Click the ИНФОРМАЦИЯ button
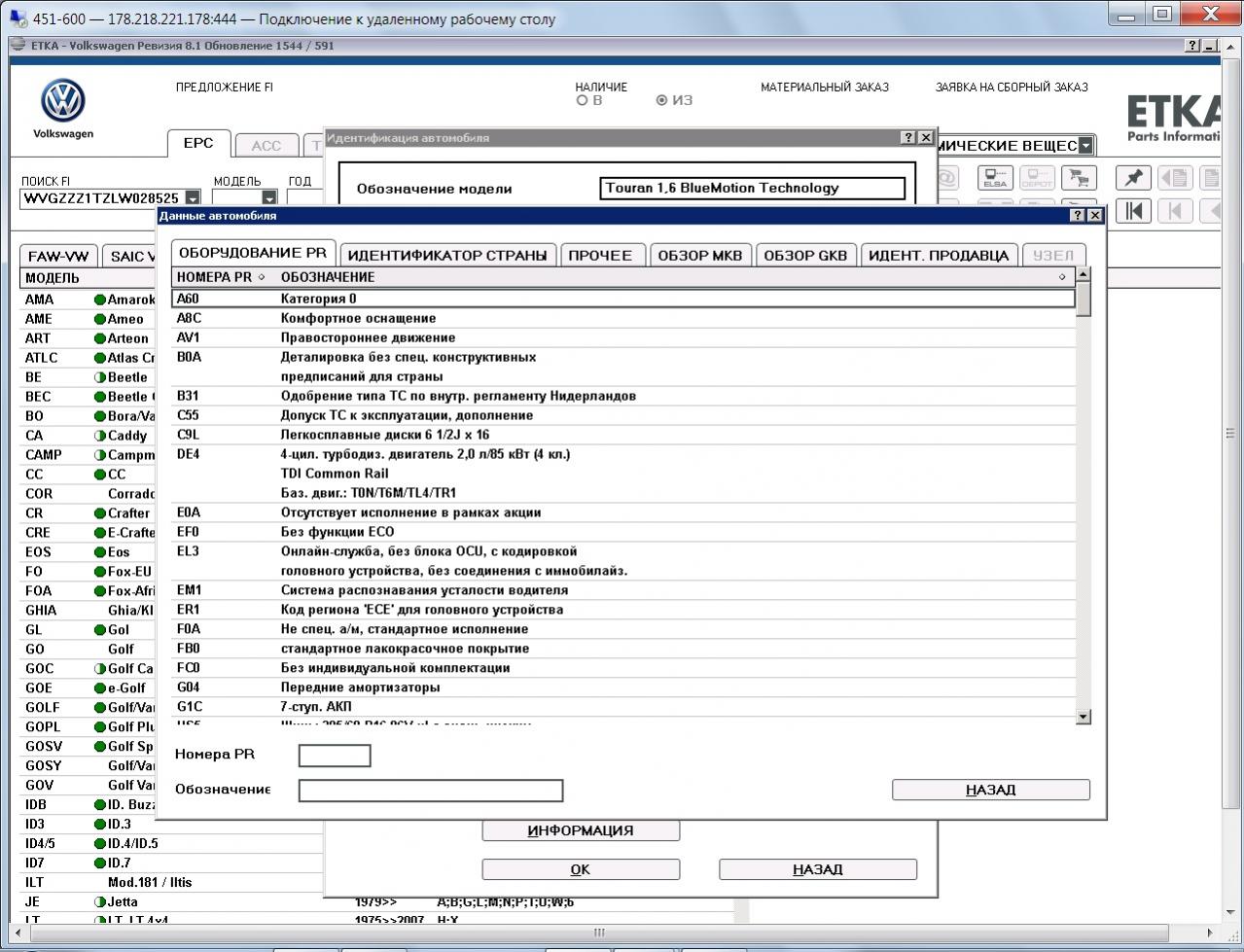The width and height of the screenshot is (1244, 952). (x=581, y=830)
